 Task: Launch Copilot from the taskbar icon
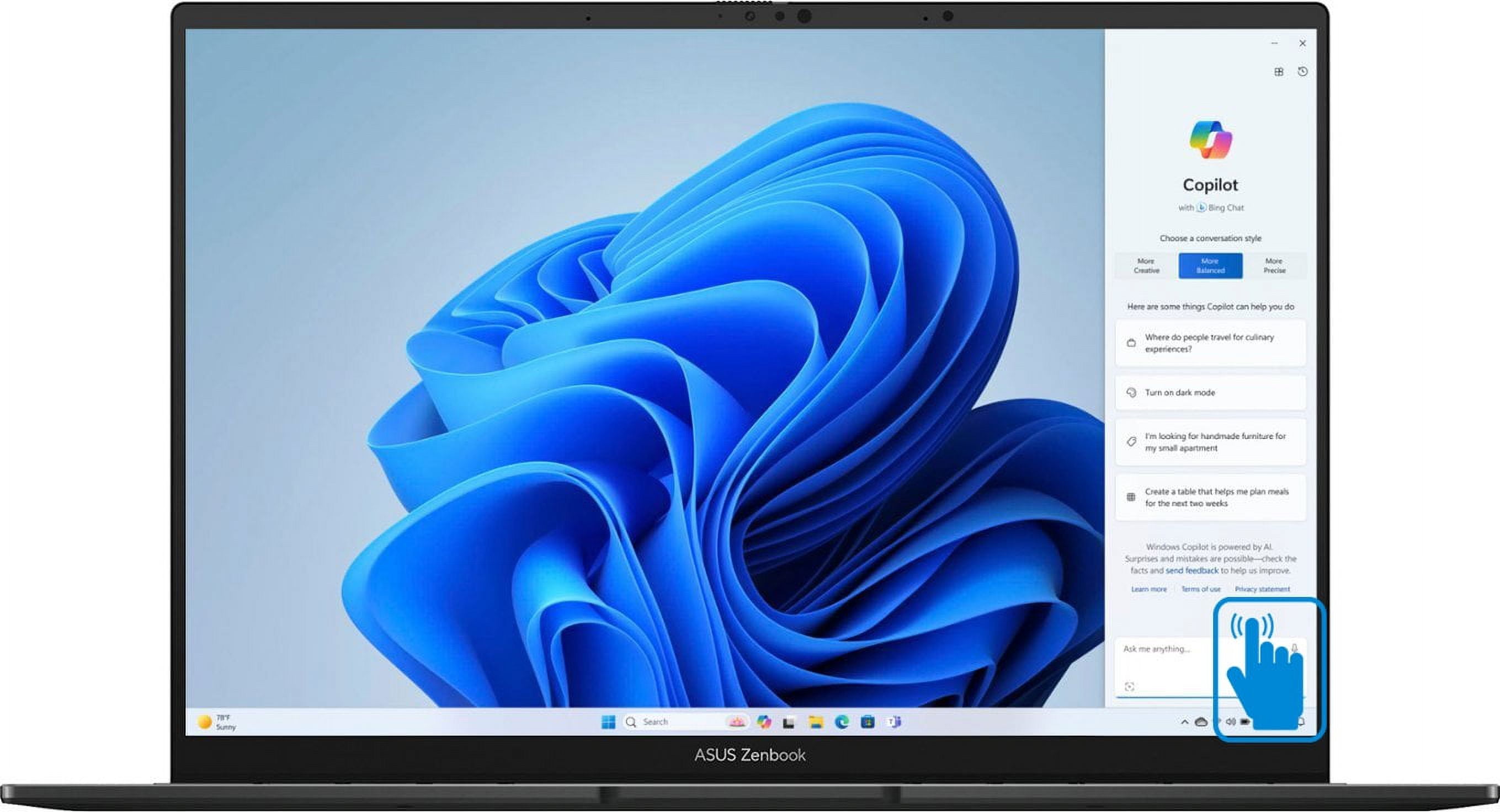[x=764, y=722]
